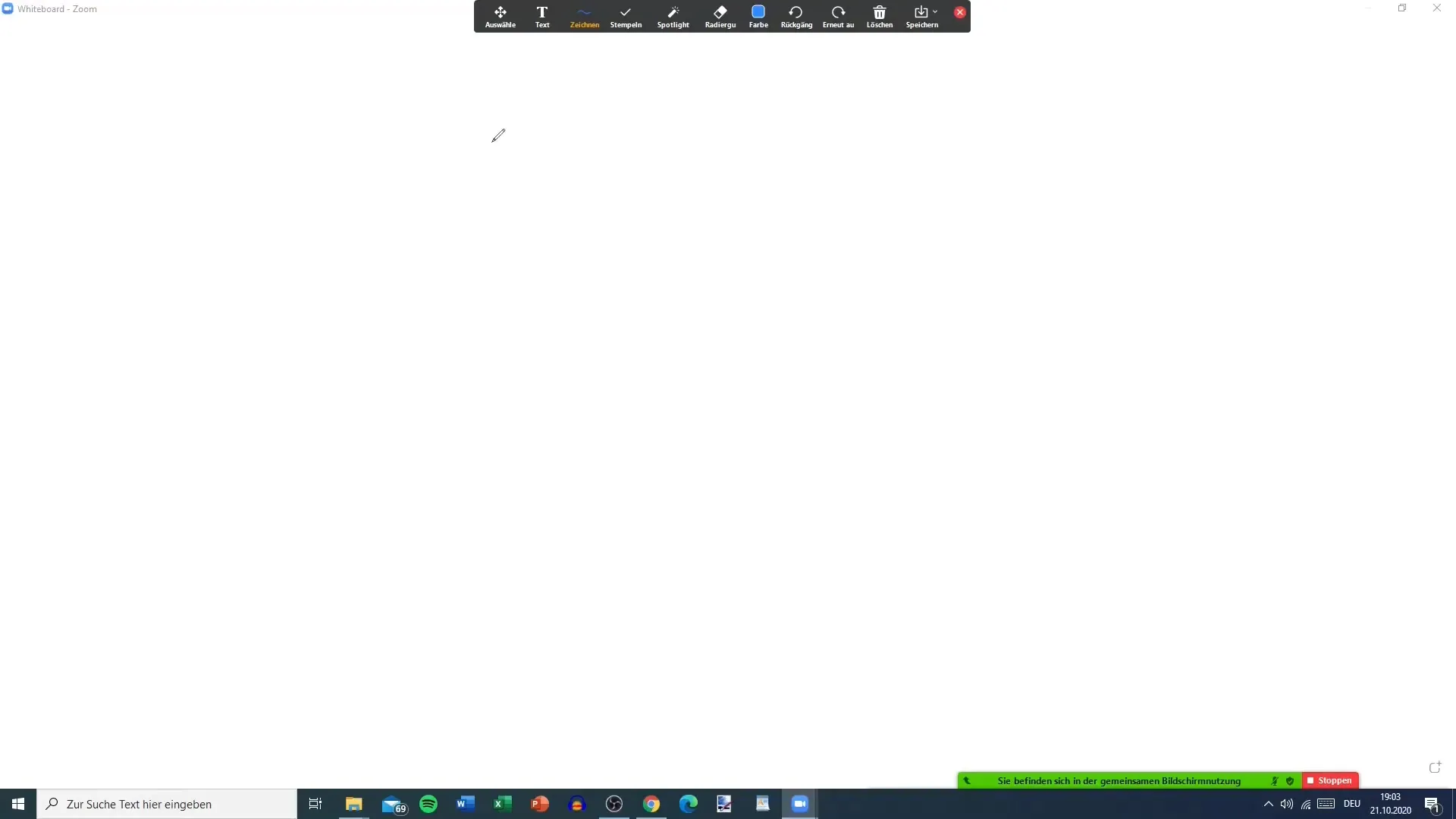The height and width of the screenshot is (819, 1456).
Task: Expand the Stempeln stamp options dropdown
Action: click(626, 16)
